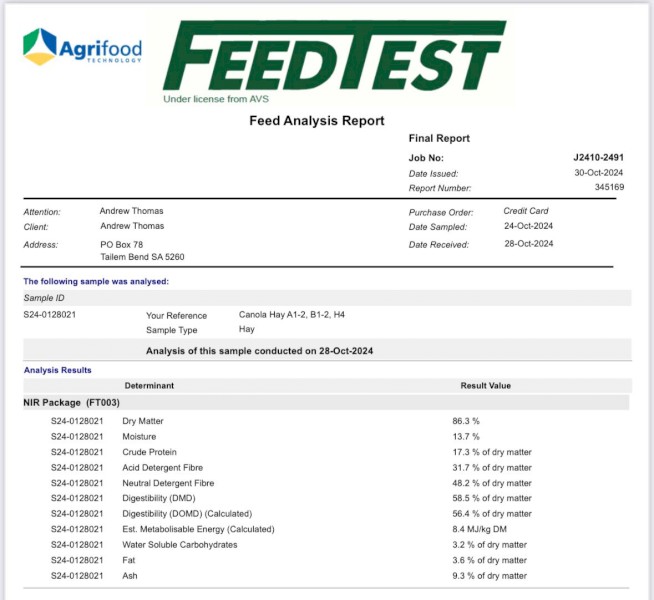654x600 pixels.
Task: Click the Attention name Andrew Thomas
Action: click(x=131, y=211)
